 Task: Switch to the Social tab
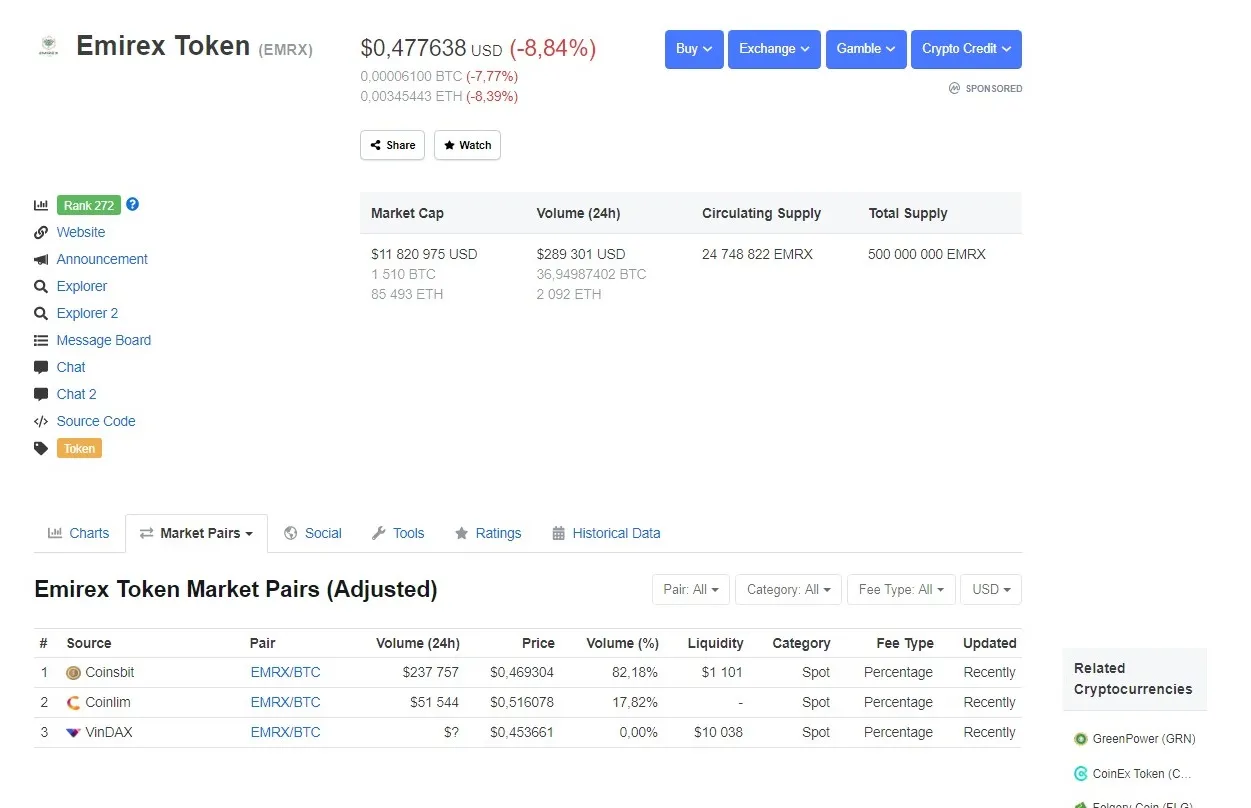313,533
